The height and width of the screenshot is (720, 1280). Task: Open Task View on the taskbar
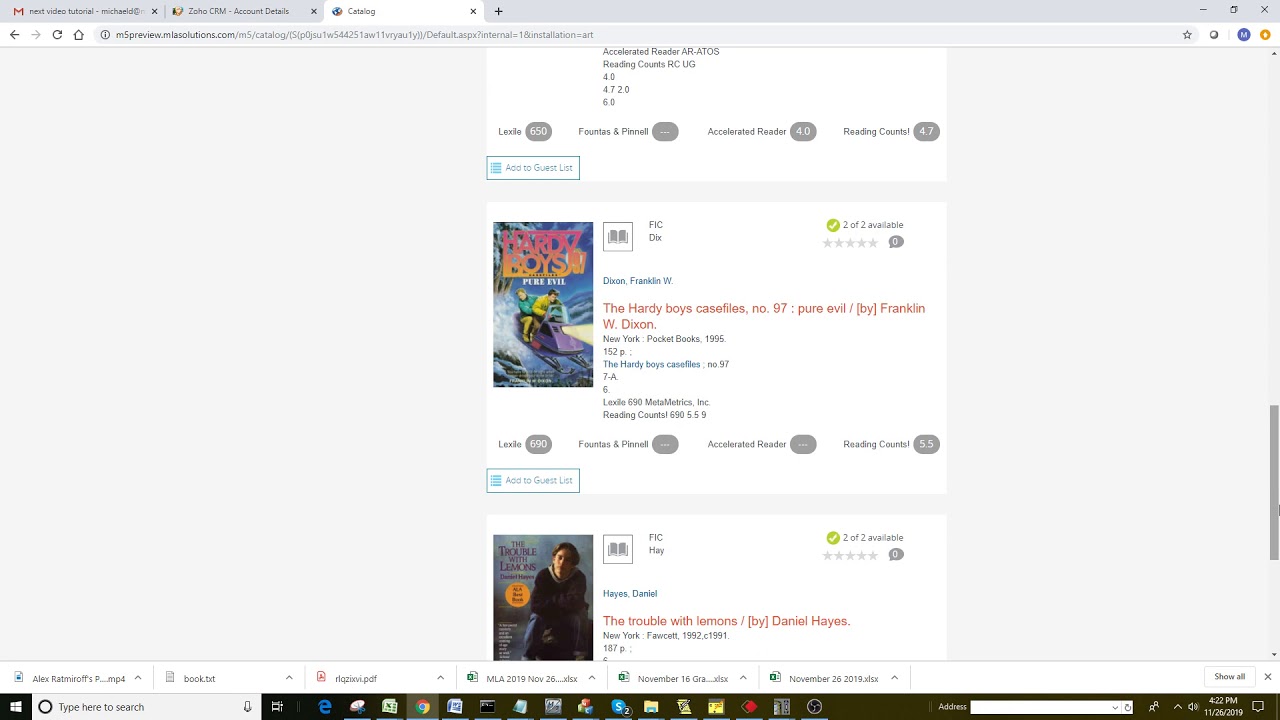[x=277, y=707]
